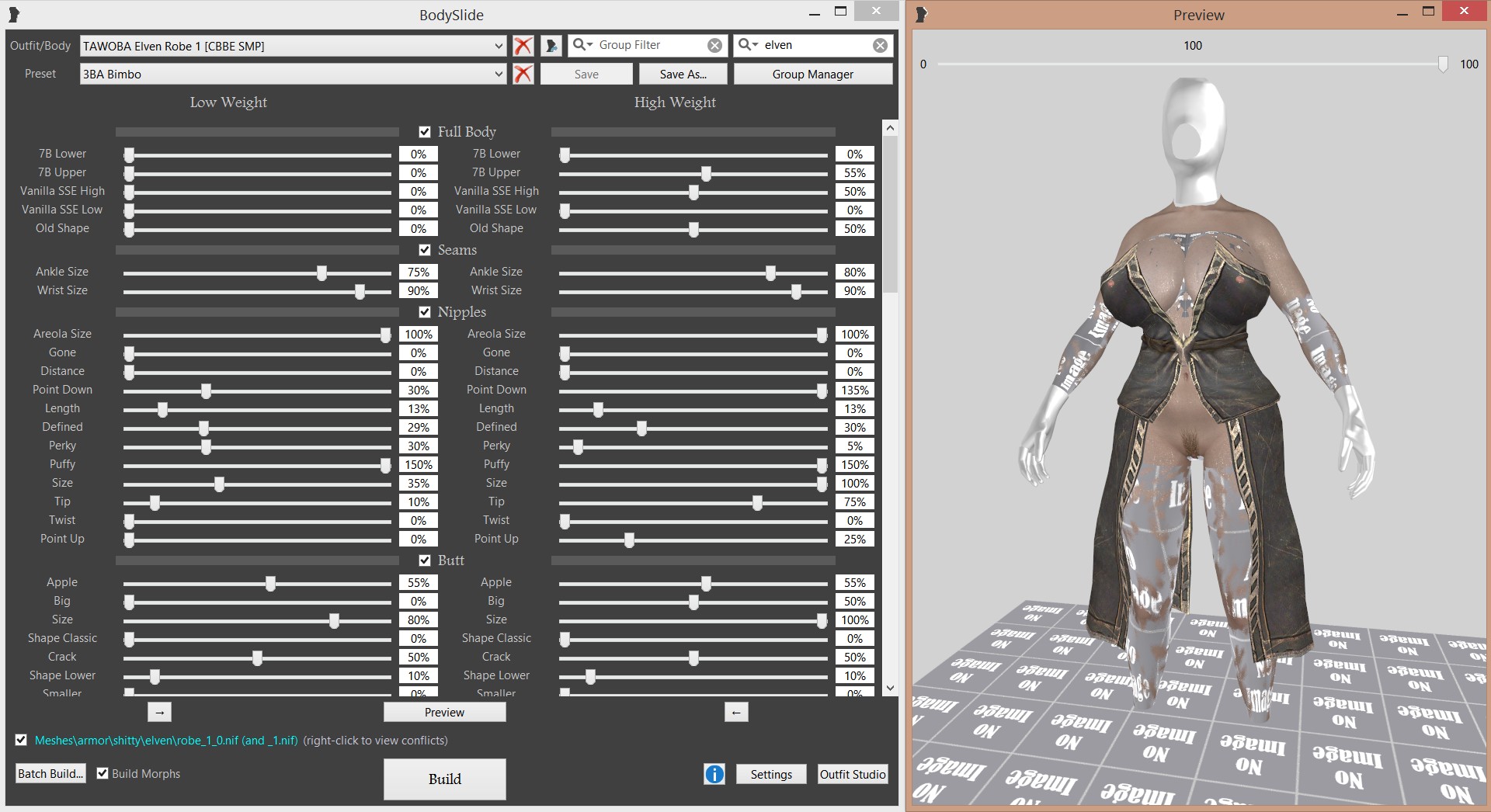The width and height of the screenshot is (1491, 812).
Task: Click the large Build button
Action: click(445, 779)
